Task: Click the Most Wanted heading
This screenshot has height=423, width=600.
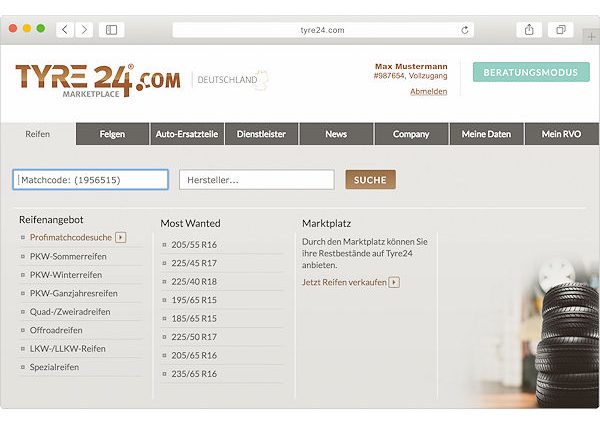Action: [x=190, y=223]
